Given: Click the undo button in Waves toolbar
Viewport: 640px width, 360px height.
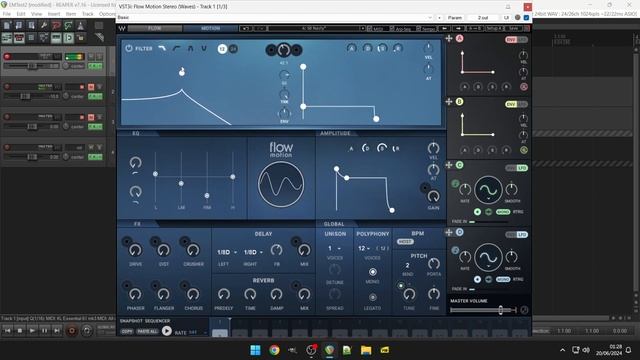Looking at the screenshot, I should click(245, 29).
